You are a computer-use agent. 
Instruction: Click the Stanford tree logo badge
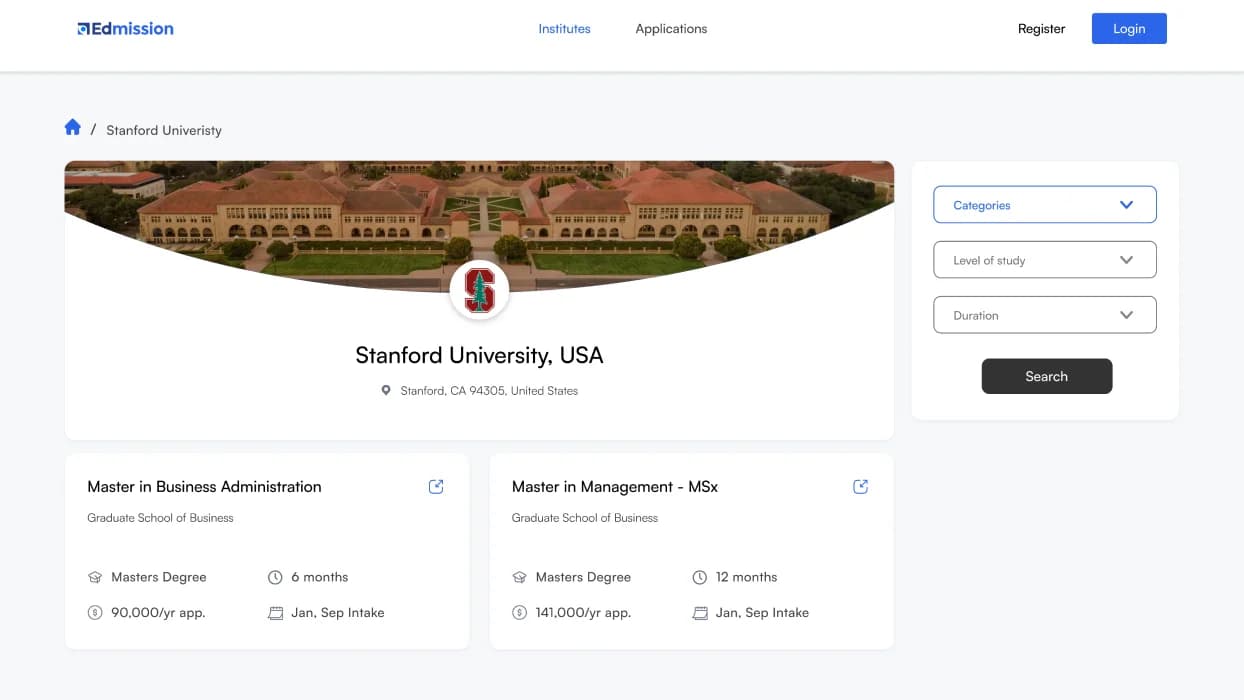click(x=480, y=291)
